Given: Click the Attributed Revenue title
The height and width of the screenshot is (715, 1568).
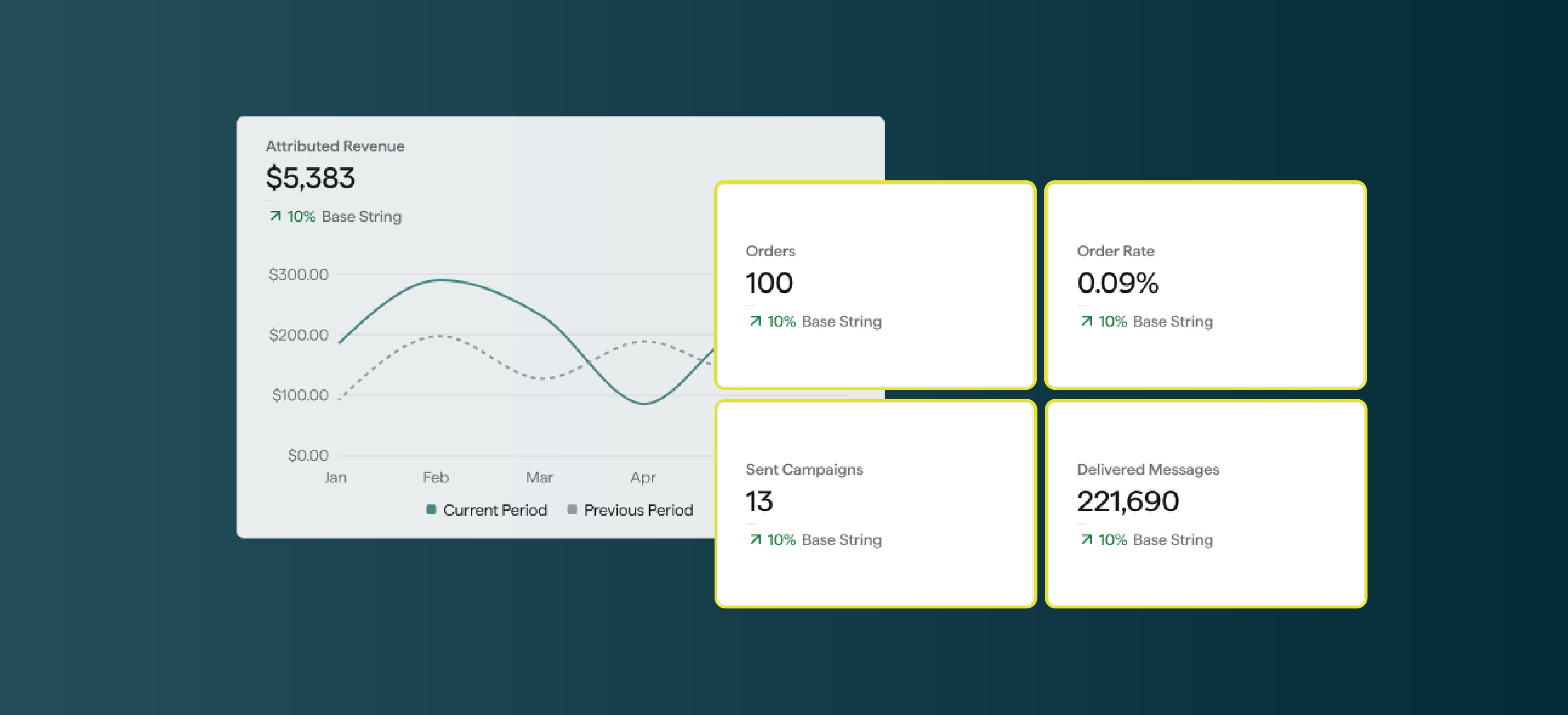Looking at the screenshot, I should tap(335, 146).
